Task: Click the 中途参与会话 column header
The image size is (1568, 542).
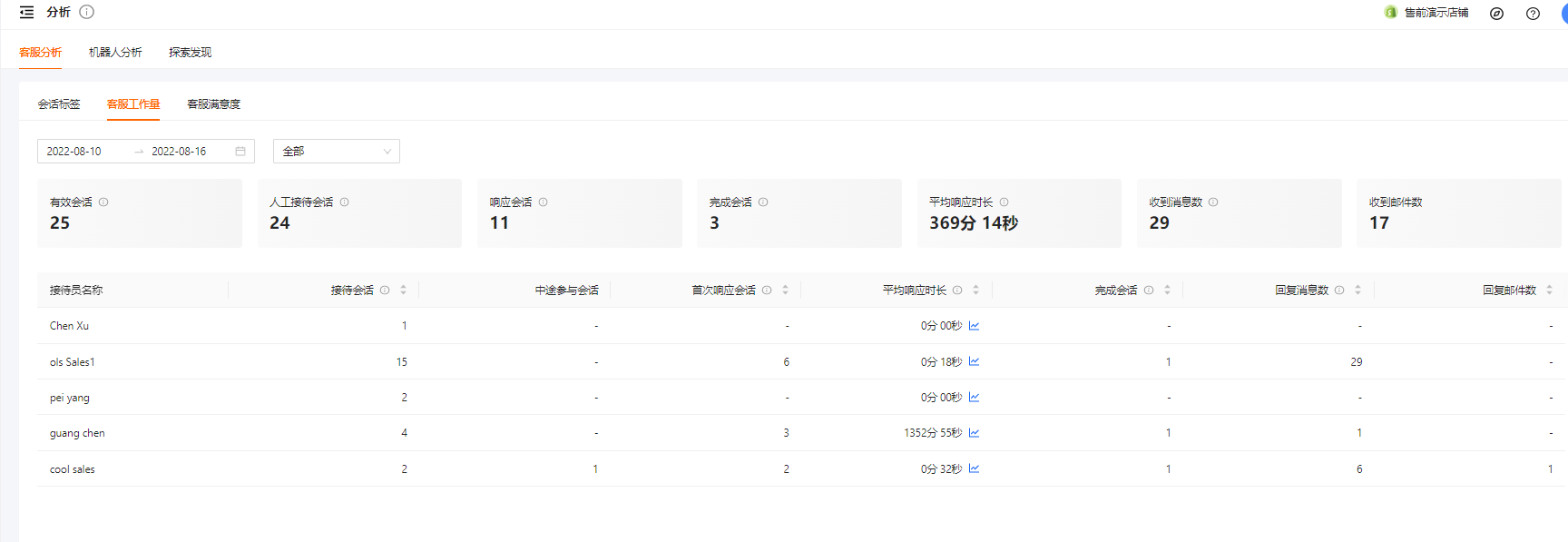Action: pyautogui.click(x=567, y=291)
